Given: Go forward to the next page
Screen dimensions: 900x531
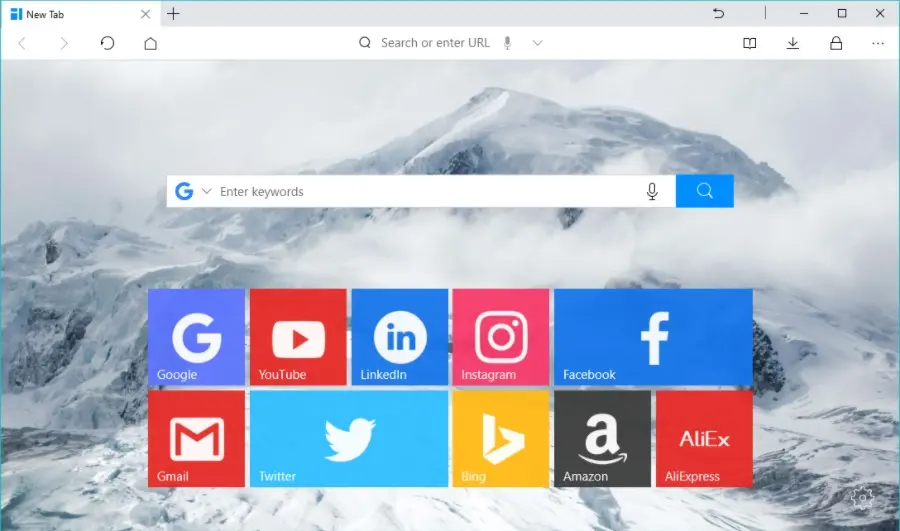Looking at the screenshot, I should pos(64,43).
